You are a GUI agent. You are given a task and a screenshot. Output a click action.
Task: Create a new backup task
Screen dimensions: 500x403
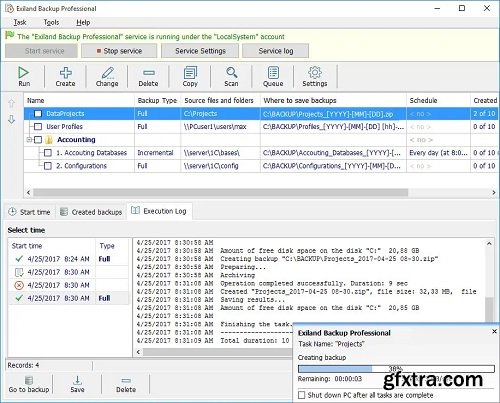[x=65, y=77]
